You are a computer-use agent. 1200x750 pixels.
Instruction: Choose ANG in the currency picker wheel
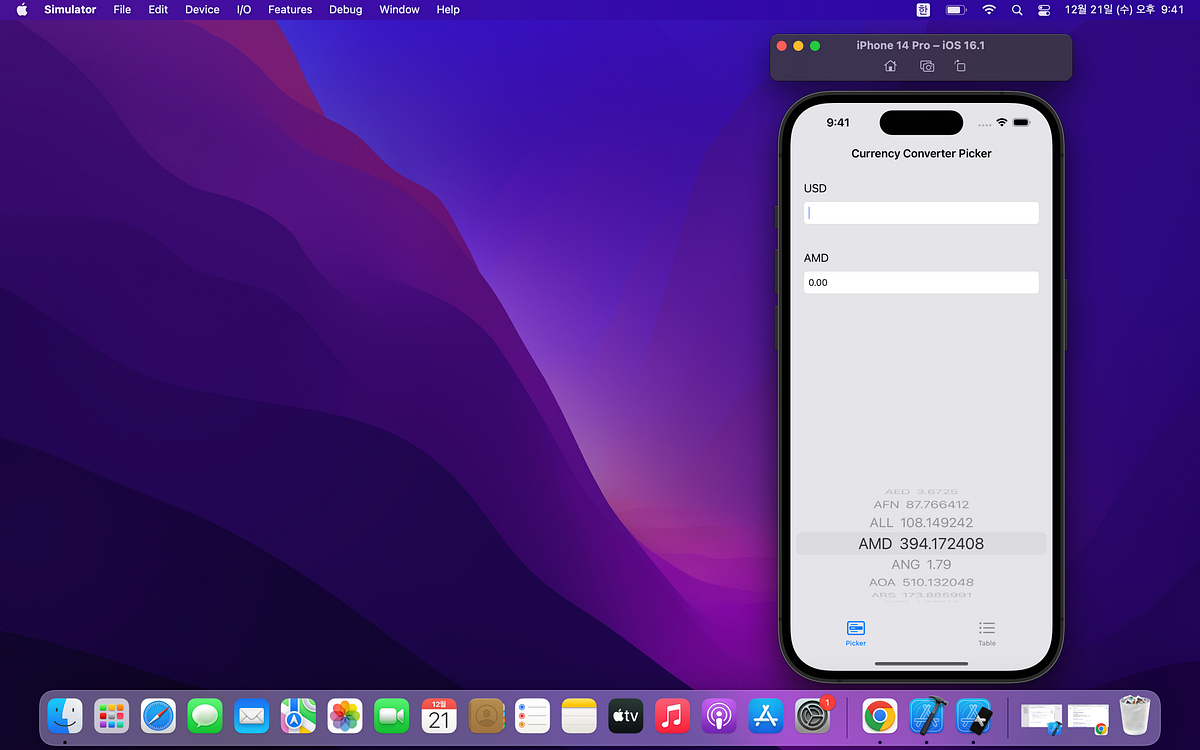coord(920,564)
